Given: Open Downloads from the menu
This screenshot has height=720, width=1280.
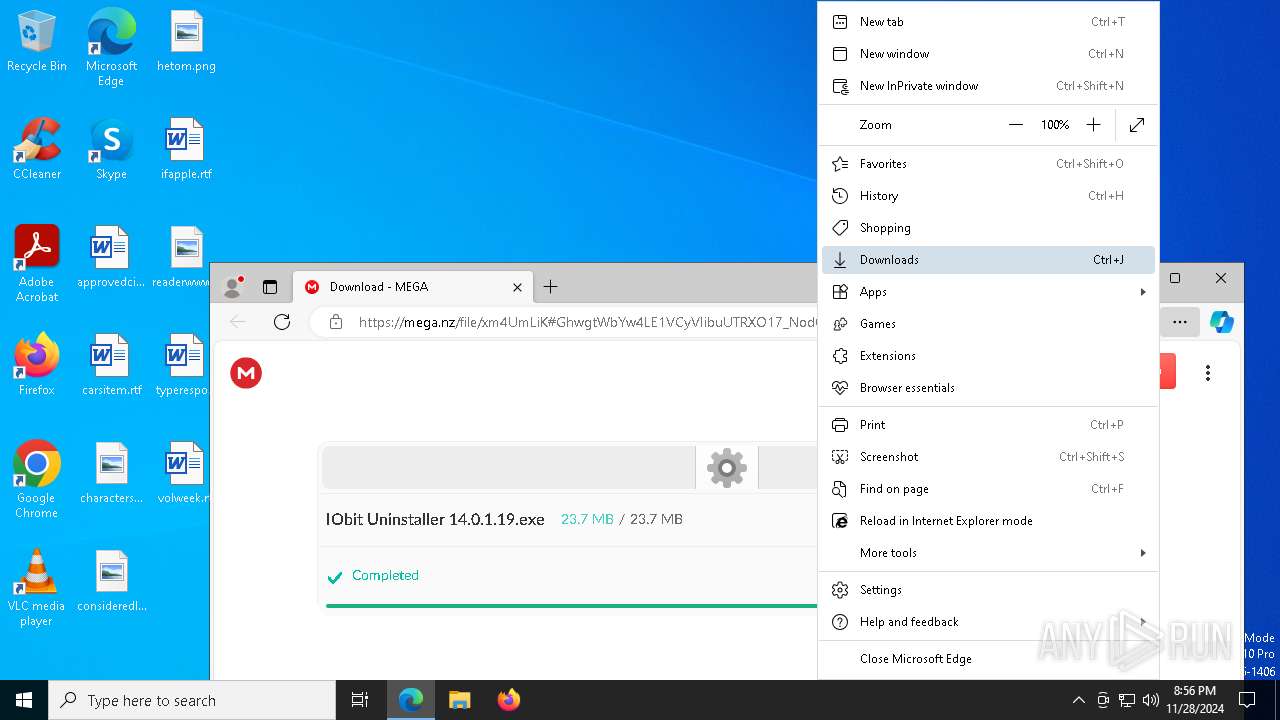Looking at the screenshot, I should pyautogui.click(x=988, y=260).
